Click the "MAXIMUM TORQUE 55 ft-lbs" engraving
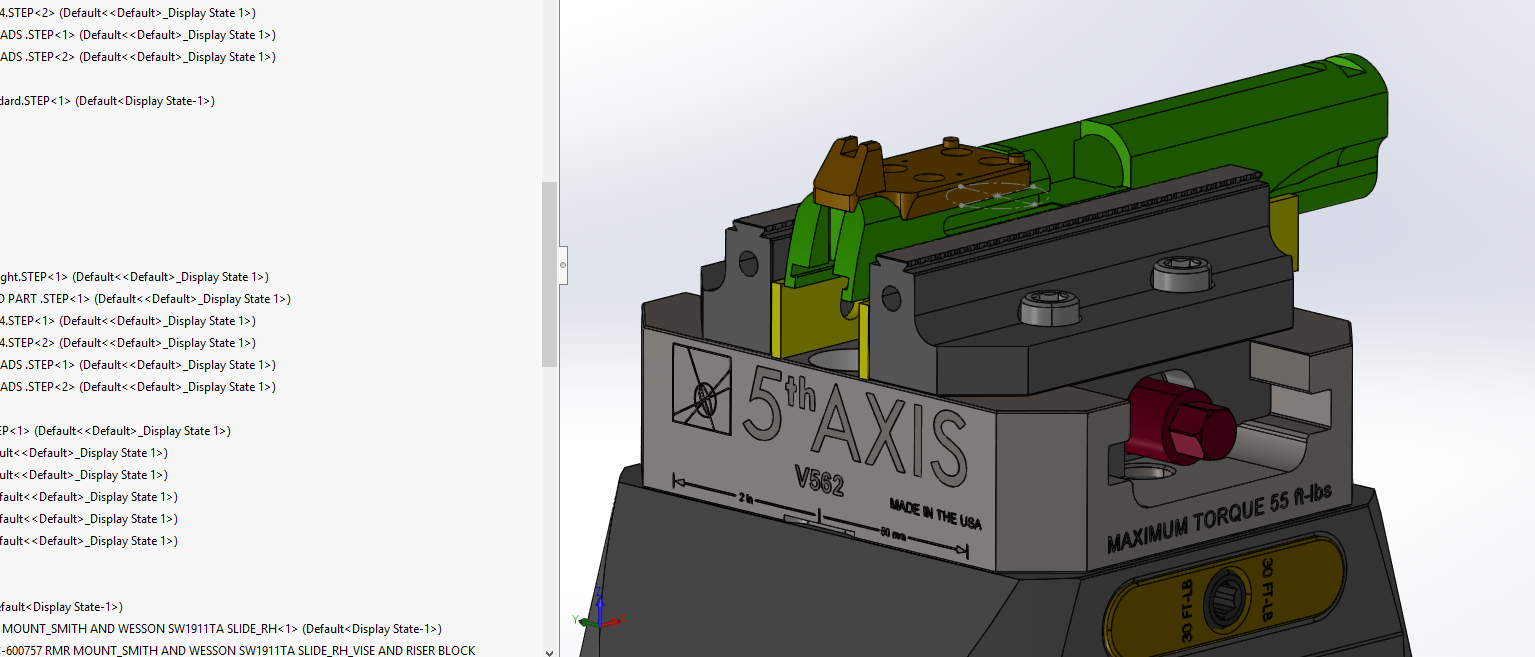The image size is (1535, 657). tap(1218, 518)
